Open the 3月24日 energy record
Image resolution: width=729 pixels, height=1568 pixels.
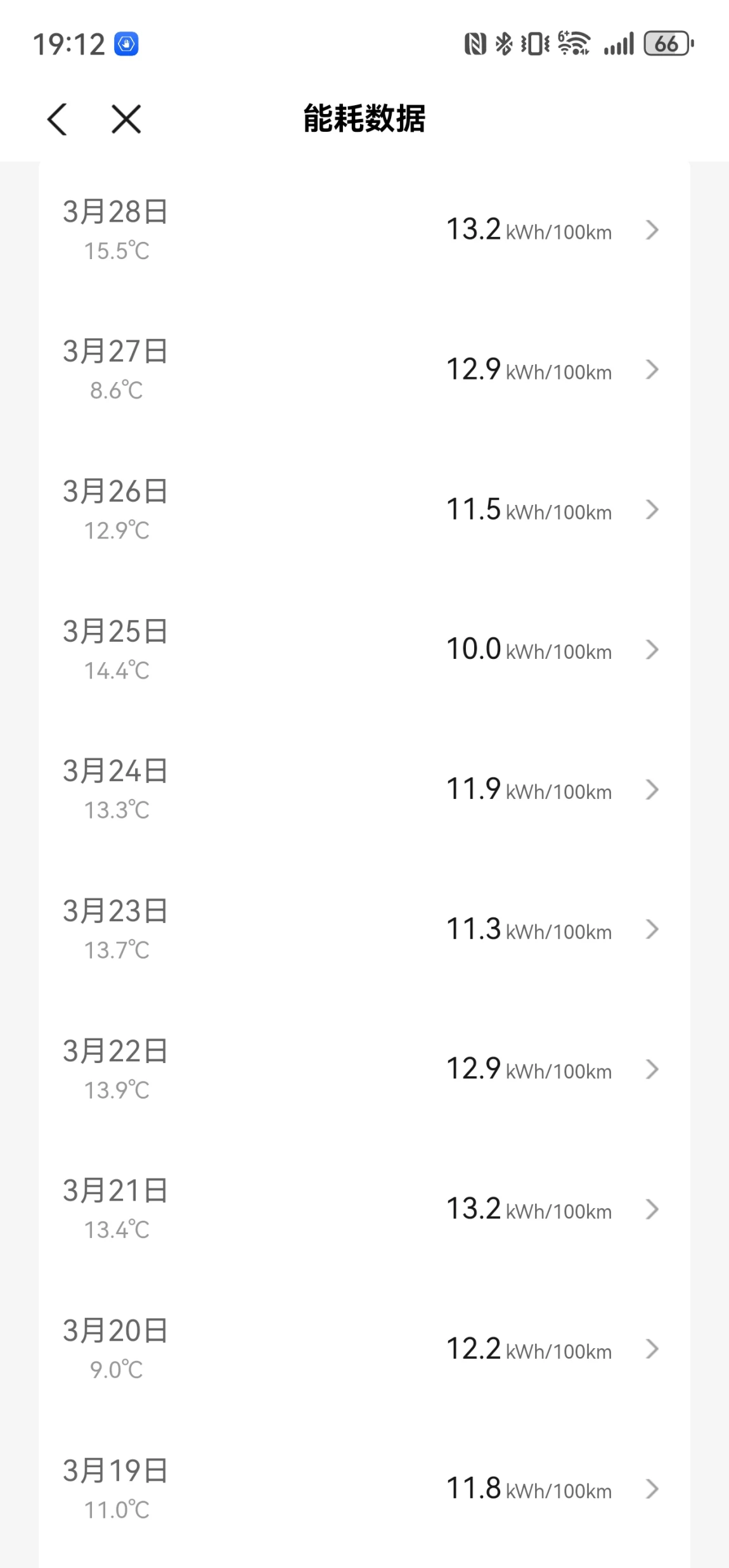tap(364, 789)
